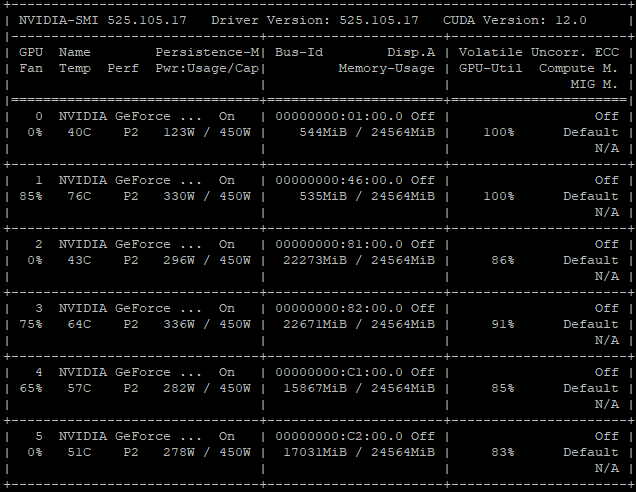Click bus ID 00000000:81:00.0

point(339,244)
